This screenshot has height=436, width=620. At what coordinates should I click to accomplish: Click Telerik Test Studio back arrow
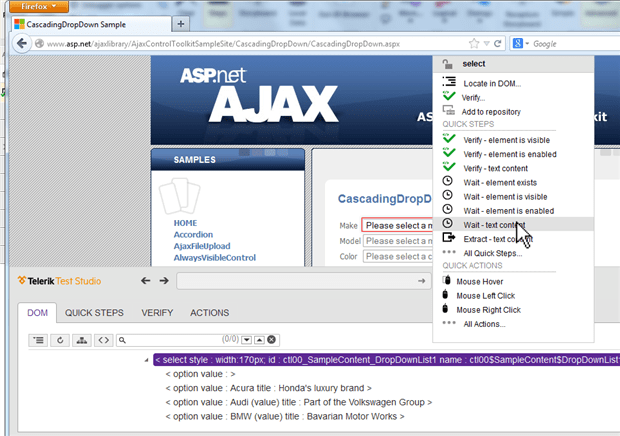click(146, 281)
